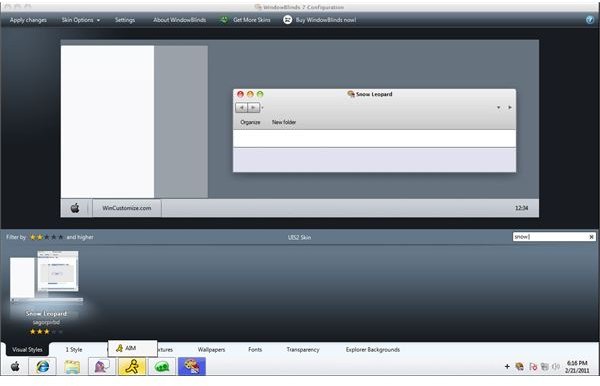This screenshot has height=386, width=600.
Task: Clear the snow search text
Action: pos(591,237)
